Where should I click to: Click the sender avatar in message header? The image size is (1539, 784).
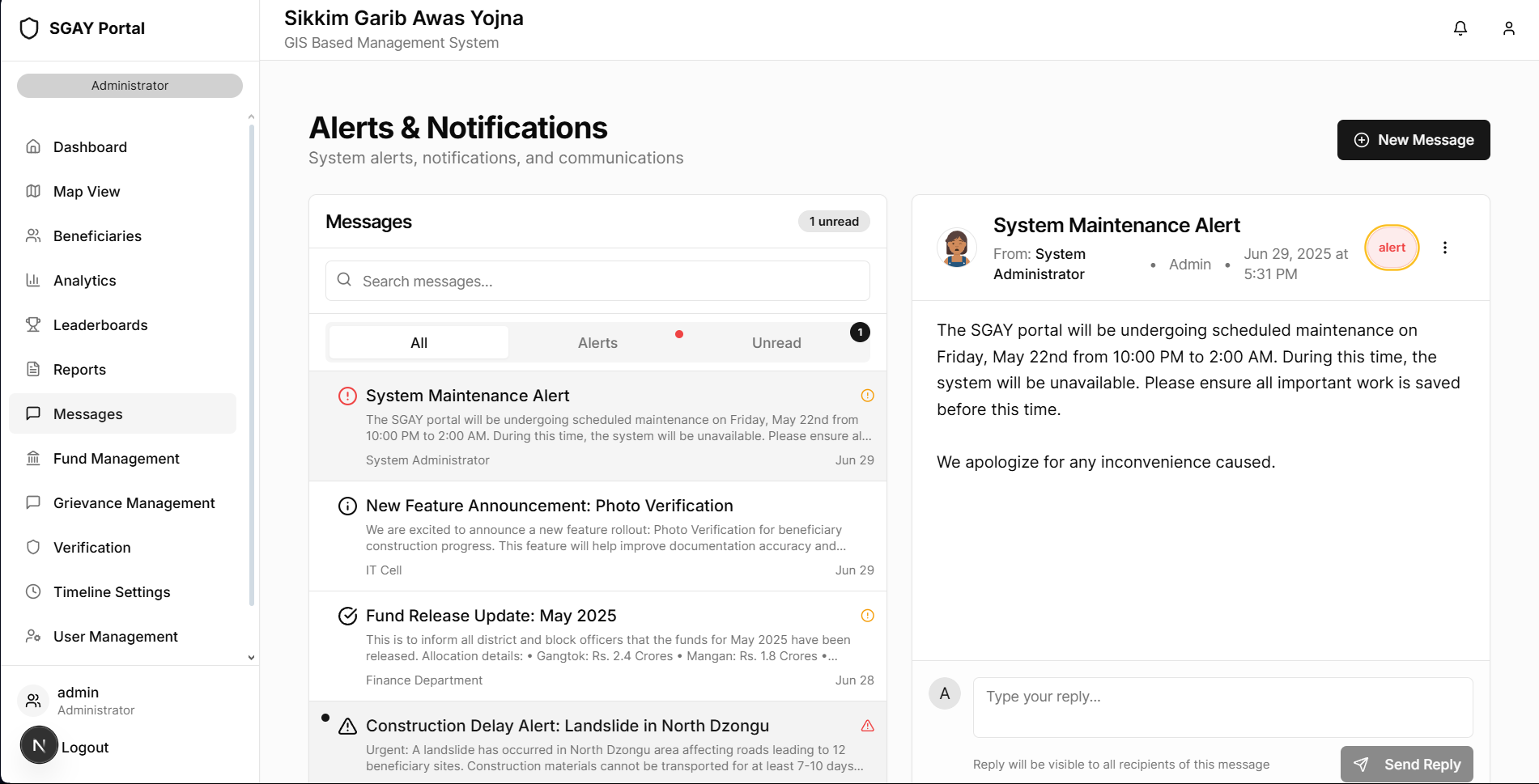point(956,248)
